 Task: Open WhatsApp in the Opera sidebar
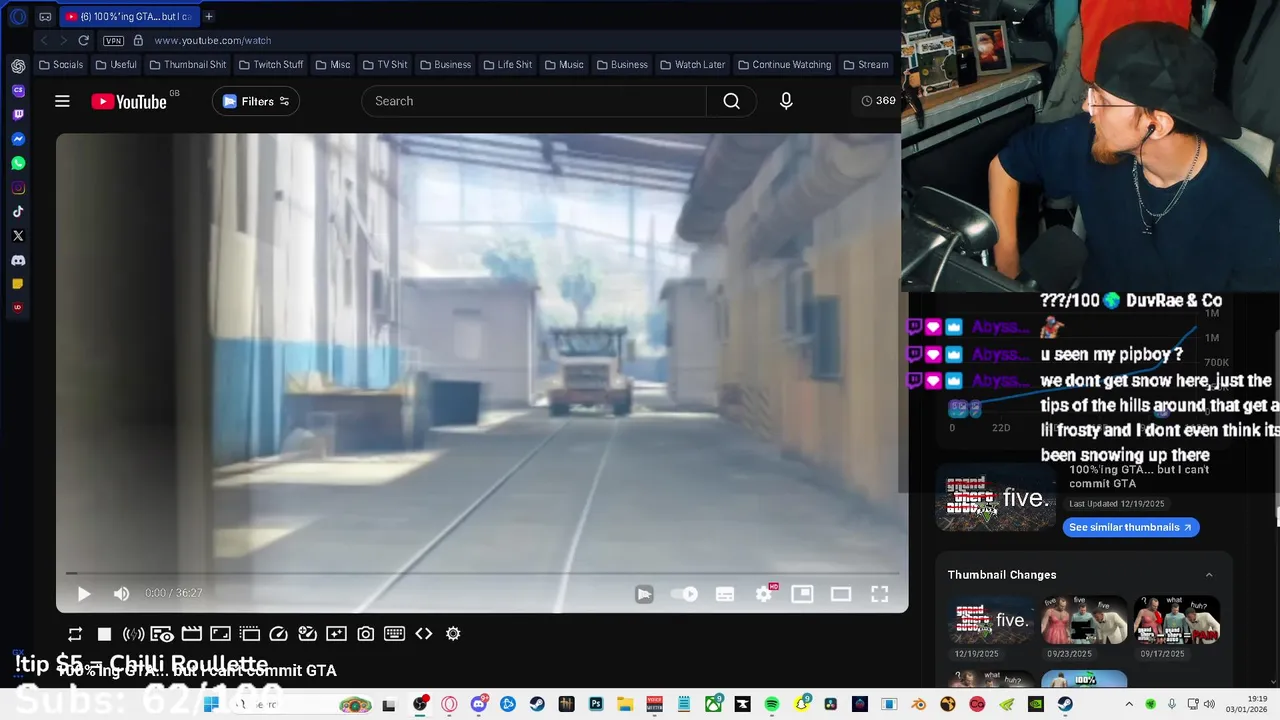(x=18, y=163)
